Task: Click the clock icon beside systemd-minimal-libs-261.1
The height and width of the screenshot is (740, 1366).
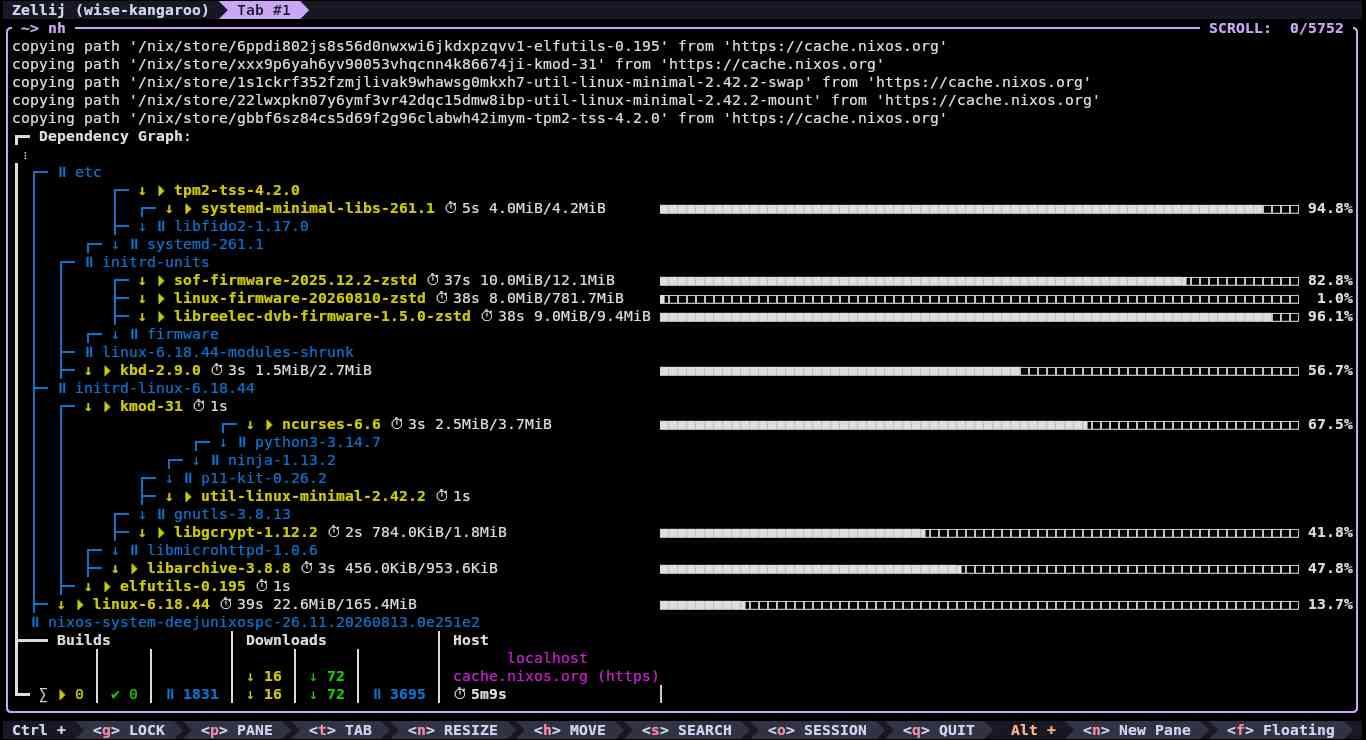Action: [450, 208]
